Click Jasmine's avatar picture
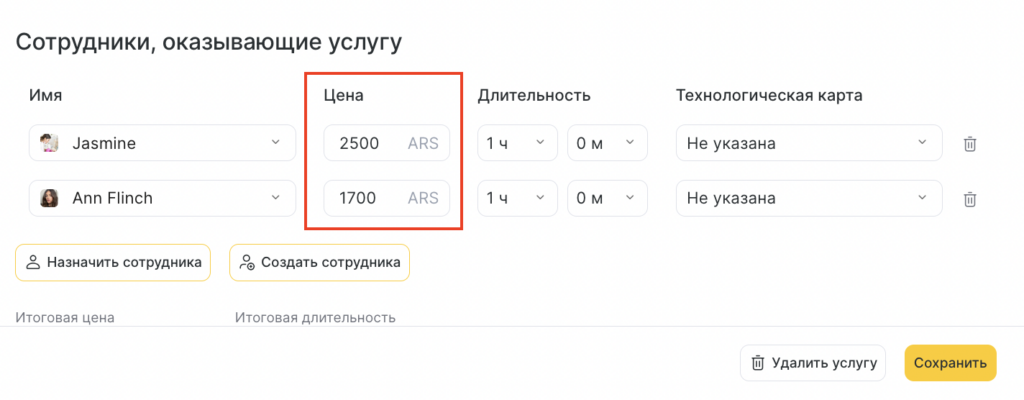1024x400 pixels. [48, 144]
